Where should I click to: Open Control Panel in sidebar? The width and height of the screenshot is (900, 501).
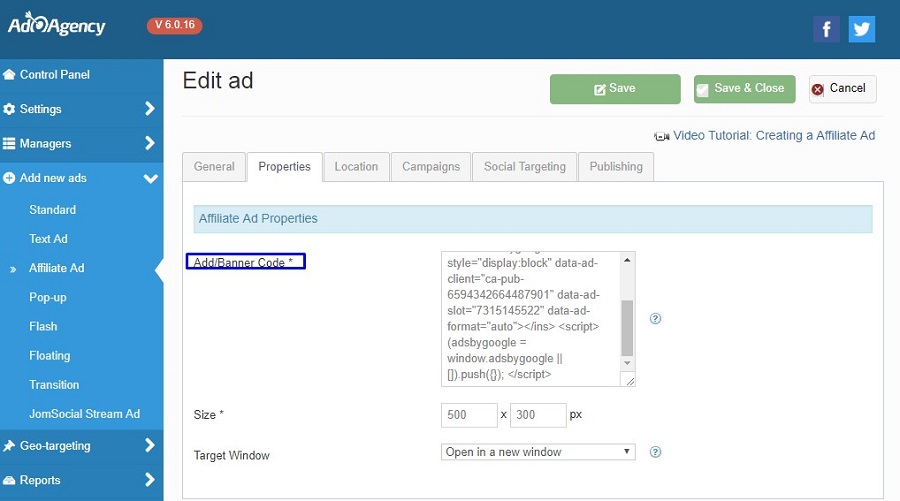pos(55,75)
